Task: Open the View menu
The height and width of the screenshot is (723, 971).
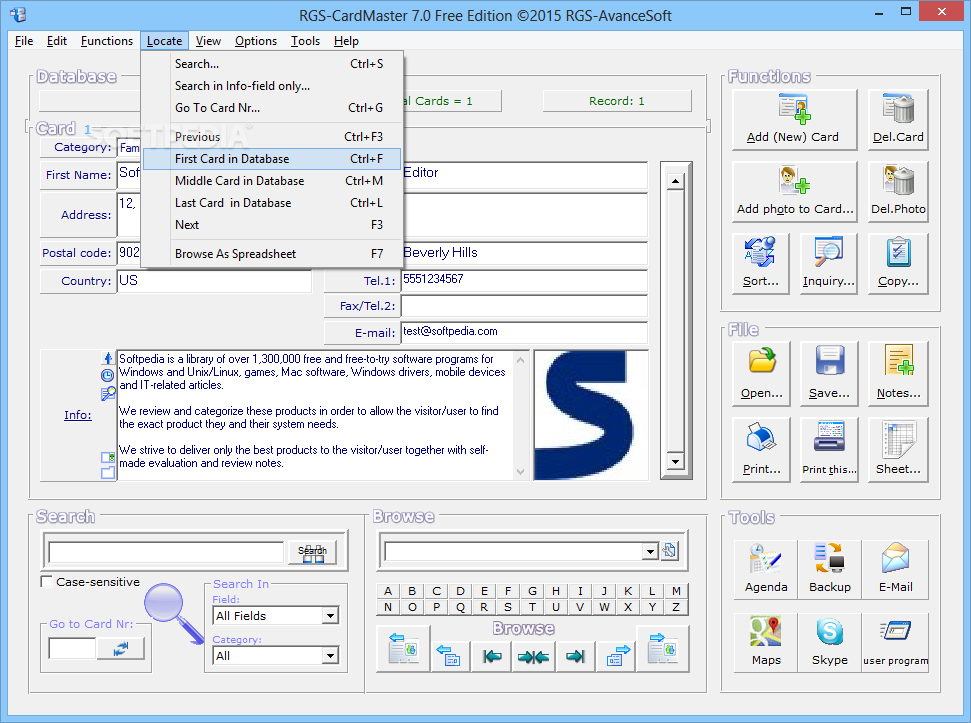Action: coord(208,41)
